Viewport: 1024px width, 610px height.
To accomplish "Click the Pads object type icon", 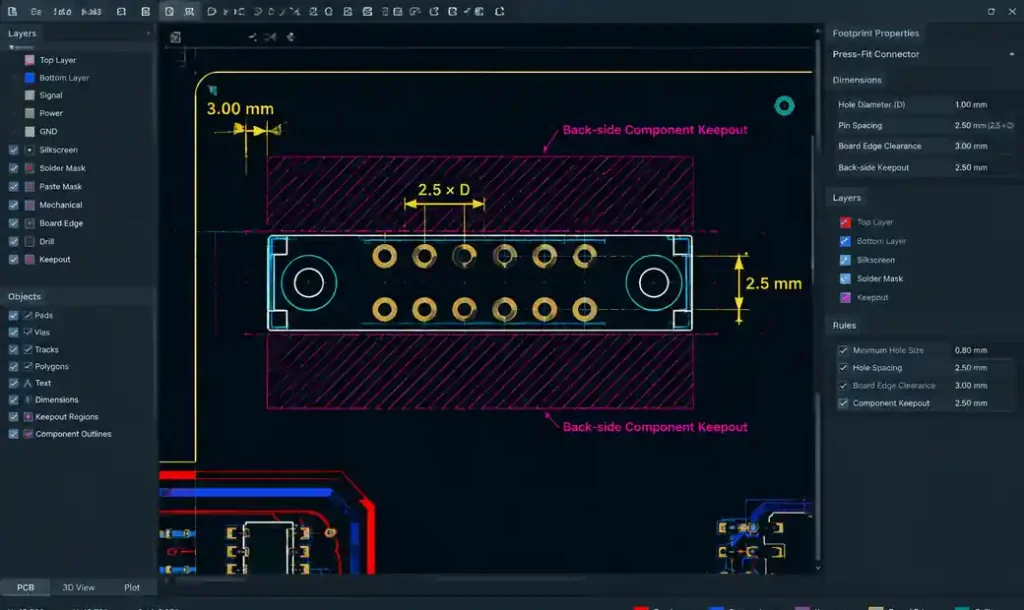I will click(28, 315).
